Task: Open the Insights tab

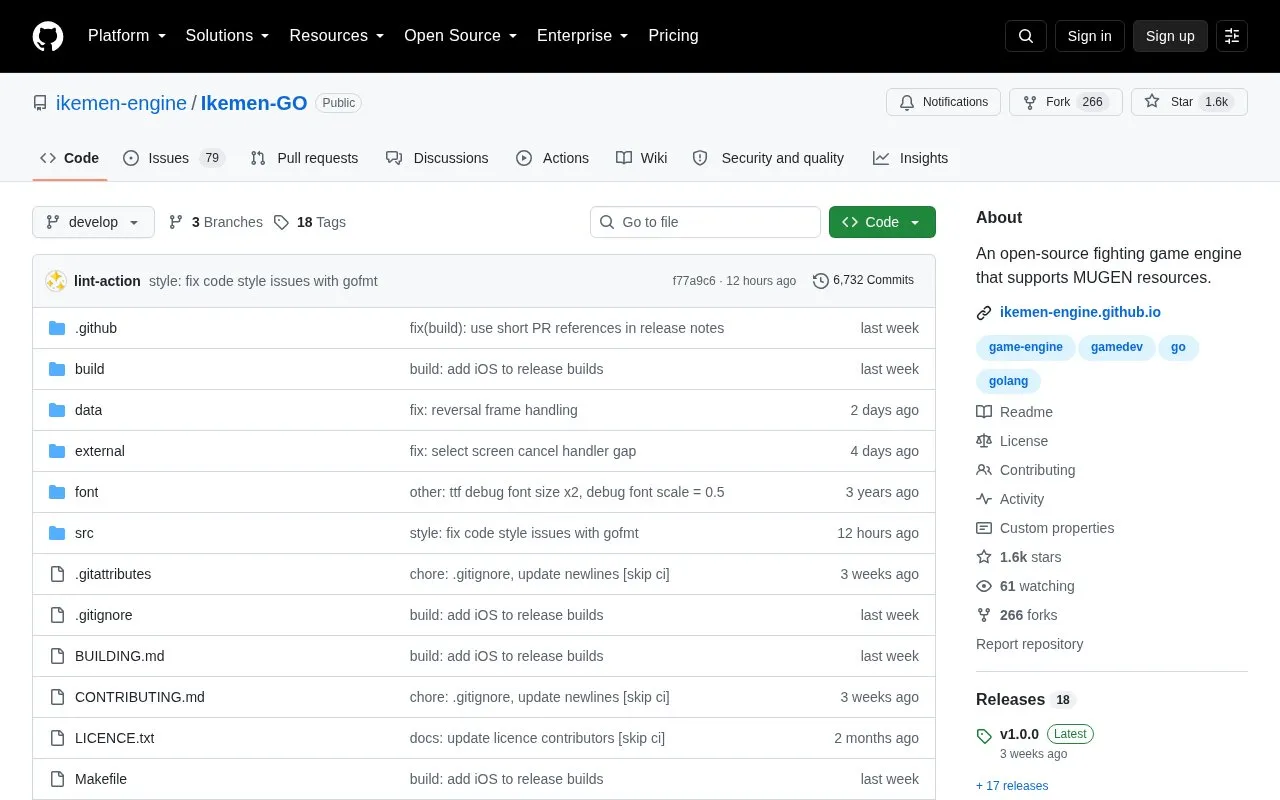Action: pyautogui.click(x=910, y=158)
